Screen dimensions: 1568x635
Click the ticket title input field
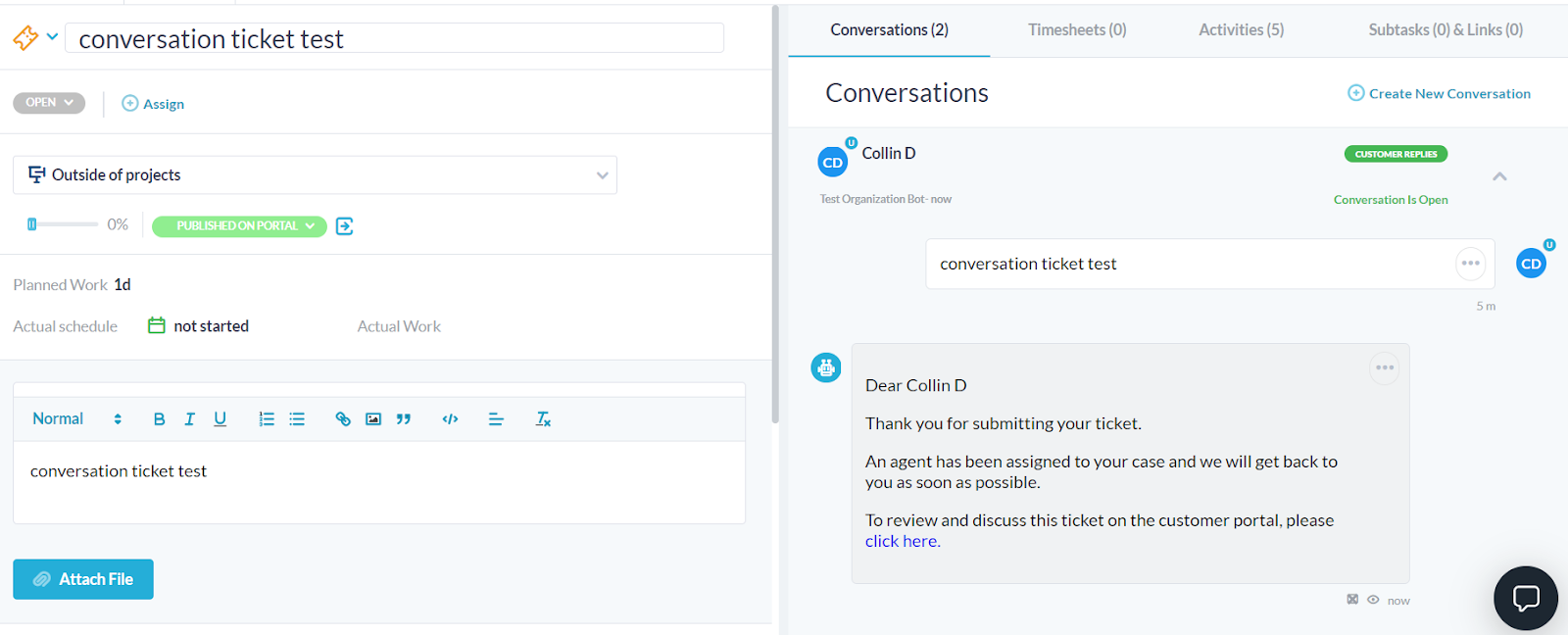(394, 39)
